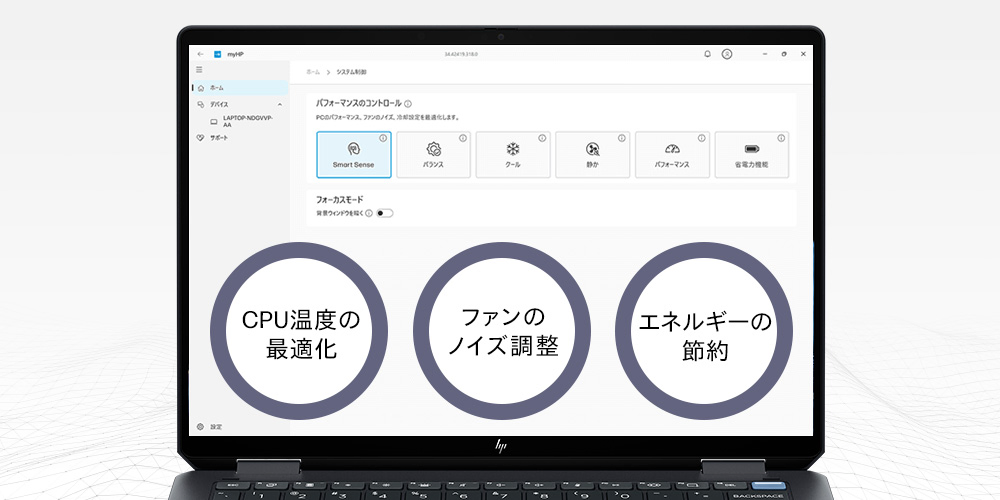Go back using the arrow beside myHP
1000x500 pixels.
[x=200, y=54]
